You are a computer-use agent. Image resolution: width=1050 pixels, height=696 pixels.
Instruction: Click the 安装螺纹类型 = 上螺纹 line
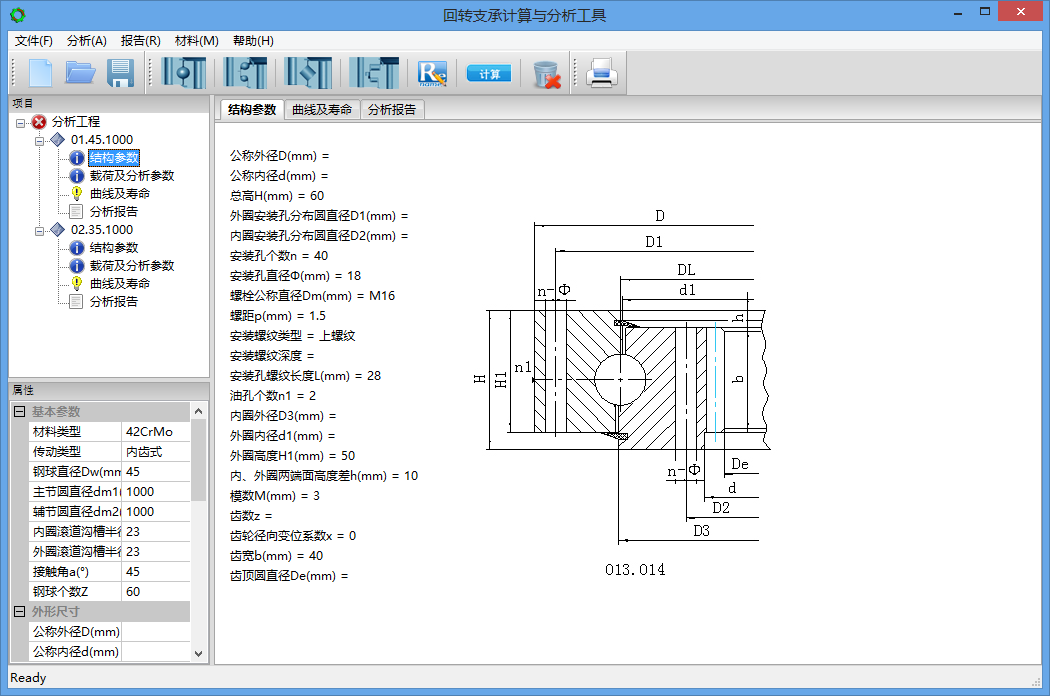point(292,336)
